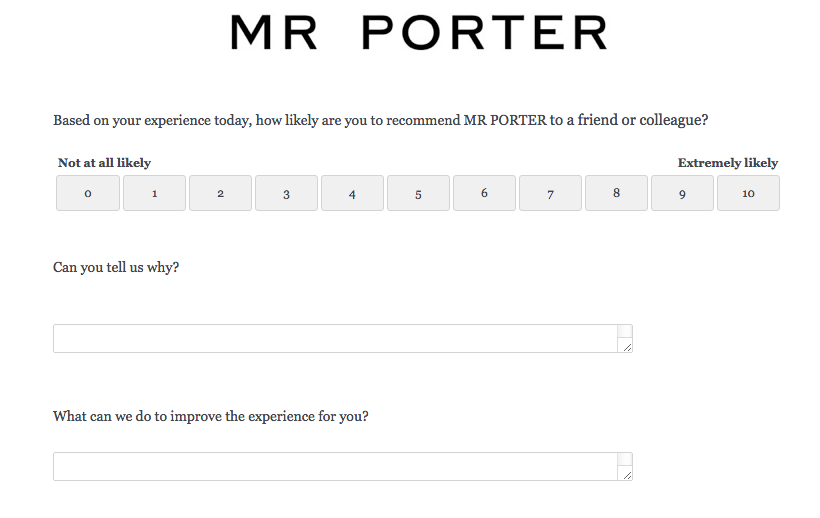This screenshot has height=518, width=820.
Task: Choose the rating 4 button
Action: click(x=352, y=193)
